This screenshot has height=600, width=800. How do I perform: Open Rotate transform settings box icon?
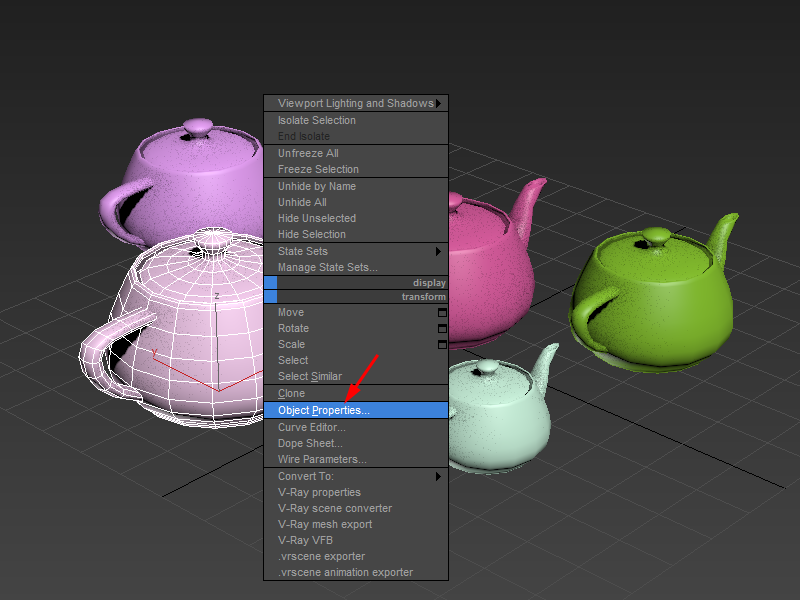click(x=442, y=329)
